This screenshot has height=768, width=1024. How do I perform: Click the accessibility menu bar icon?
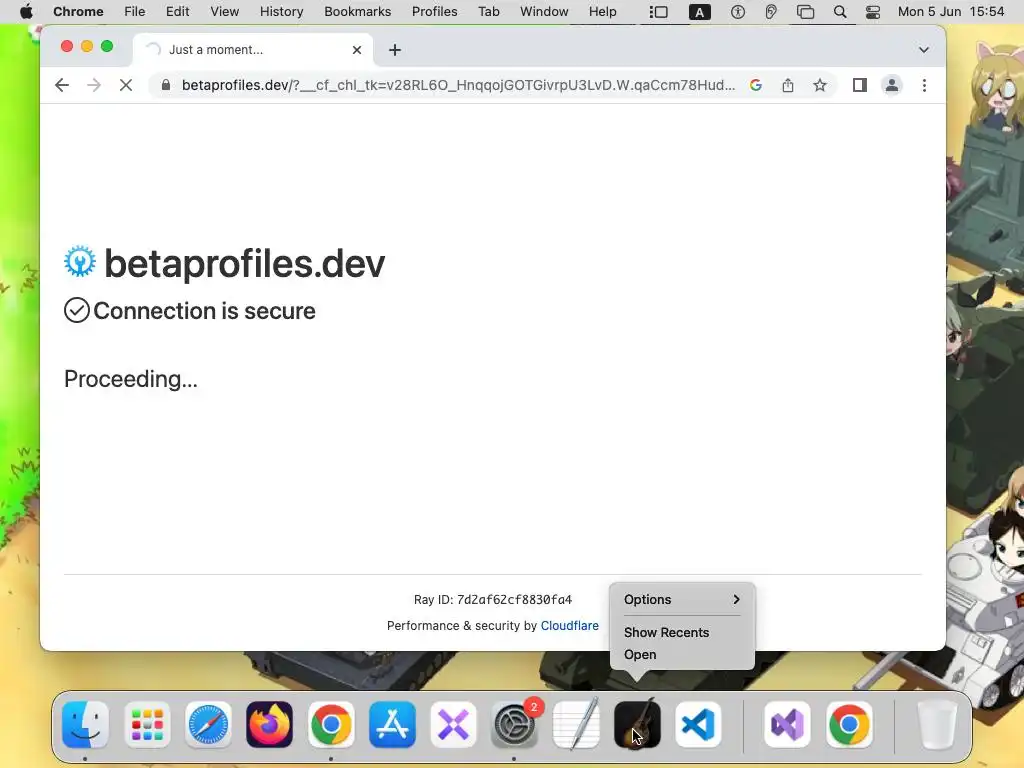click(x=738, y=12)
